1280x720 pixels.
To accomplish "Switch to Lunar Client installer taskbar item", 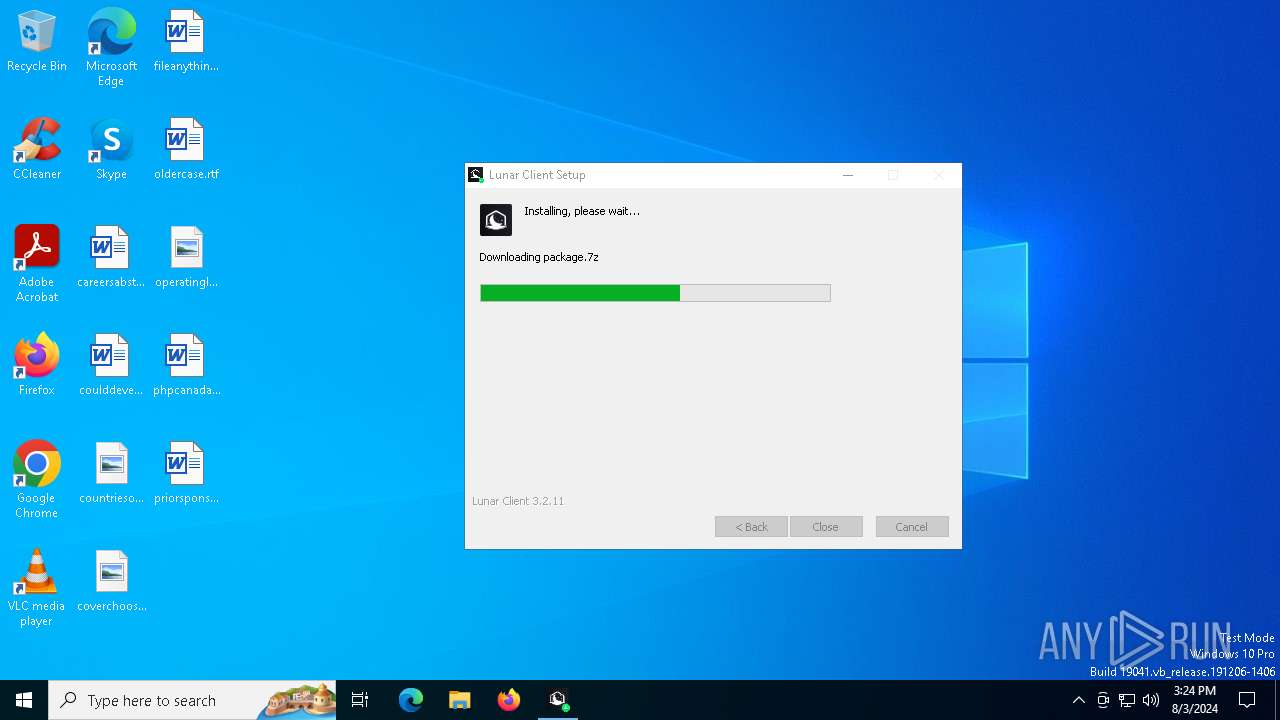I will click(558, 700).
